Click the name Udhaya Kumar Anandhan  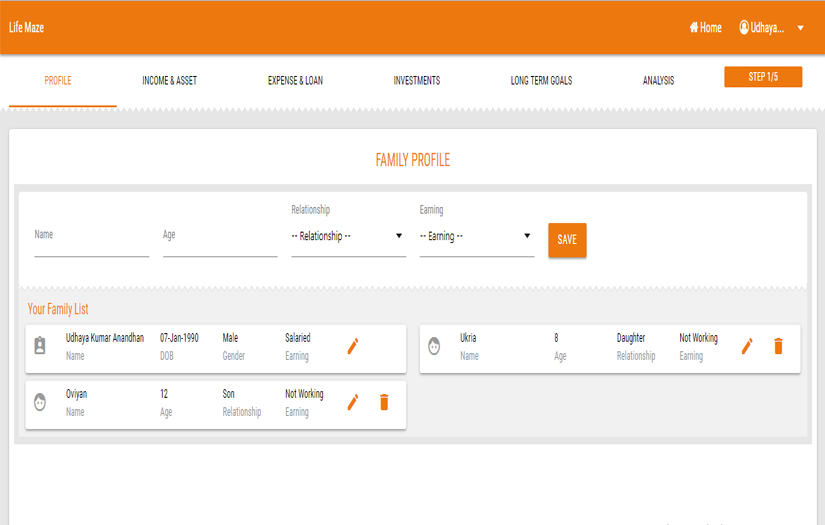105,338
